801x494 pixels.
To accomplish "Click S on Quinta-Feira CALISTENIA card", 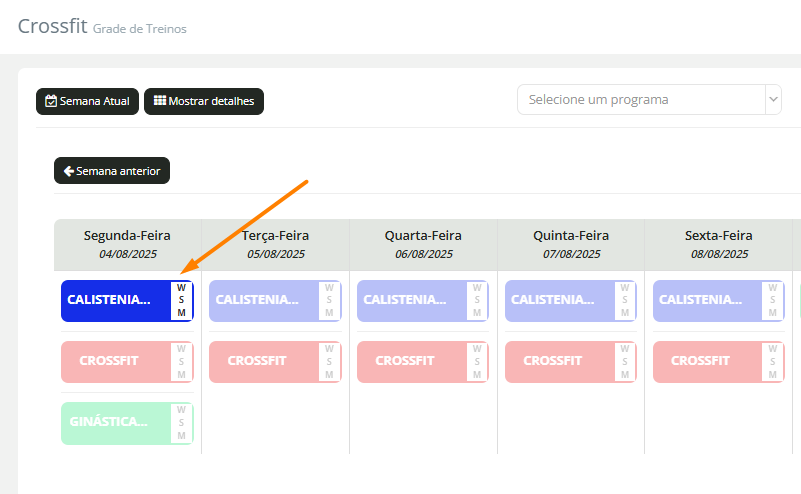I will 625,300.
